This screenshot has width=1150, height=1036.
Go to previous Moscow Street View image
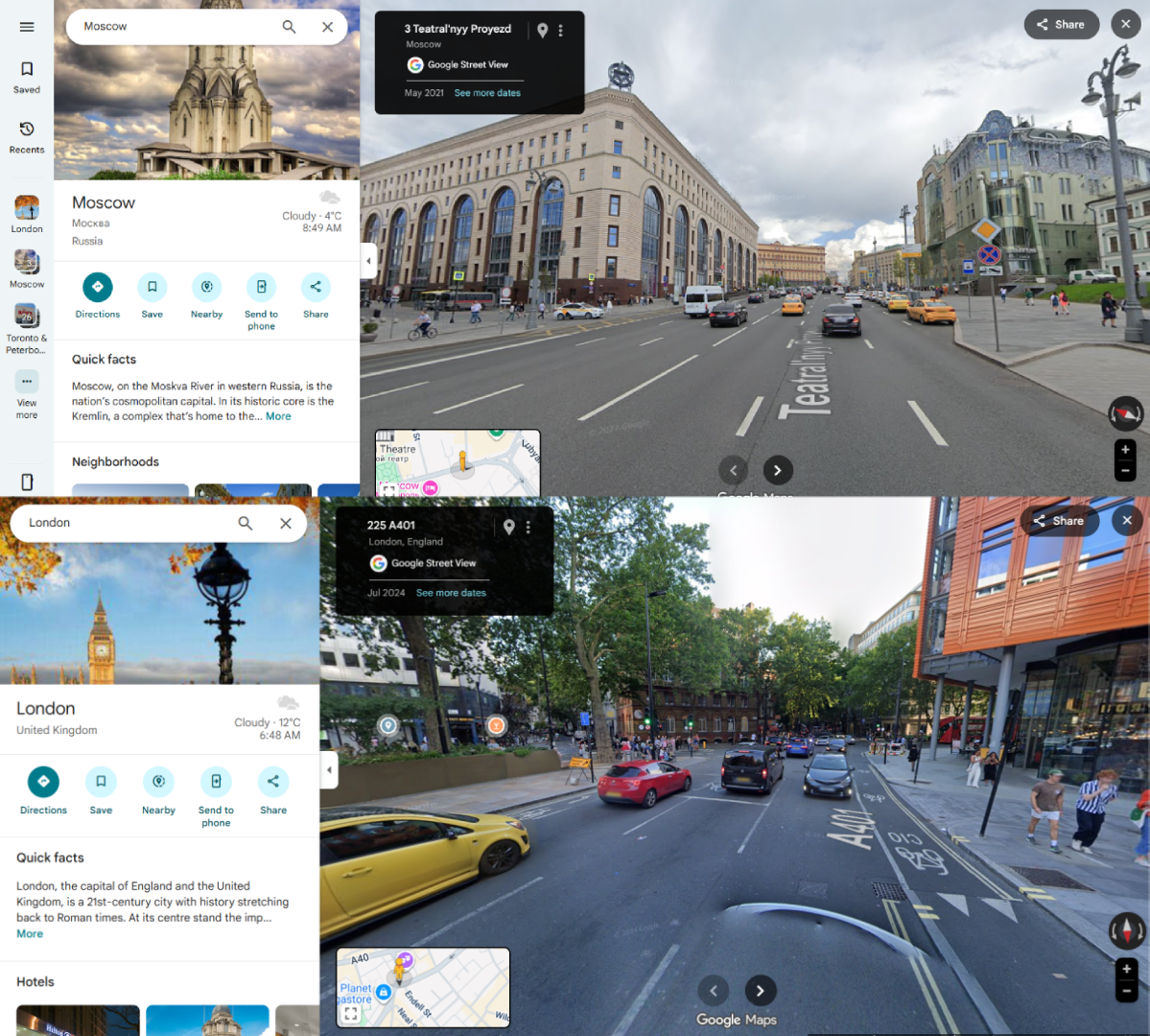tap(733, 470)
